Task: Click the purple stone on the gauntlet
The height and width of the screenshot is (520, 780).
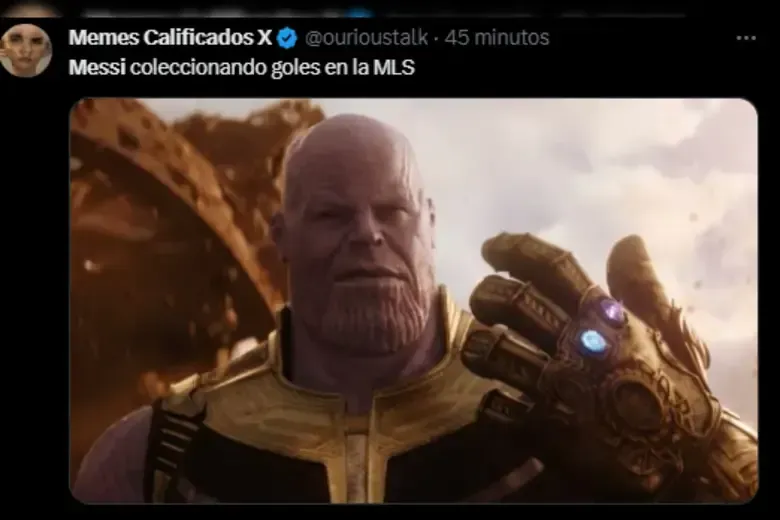Action: click(x=611, y=311)
